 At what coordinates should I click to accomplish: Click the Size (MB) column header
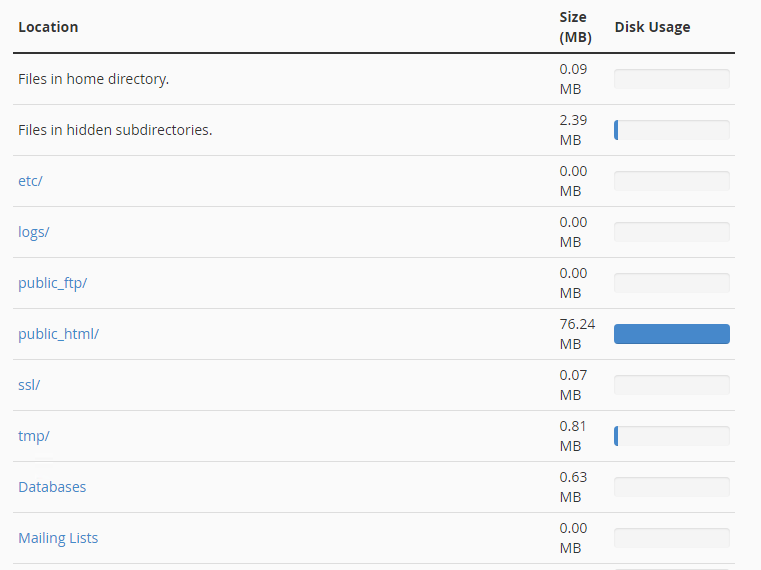tap(576, 27)
